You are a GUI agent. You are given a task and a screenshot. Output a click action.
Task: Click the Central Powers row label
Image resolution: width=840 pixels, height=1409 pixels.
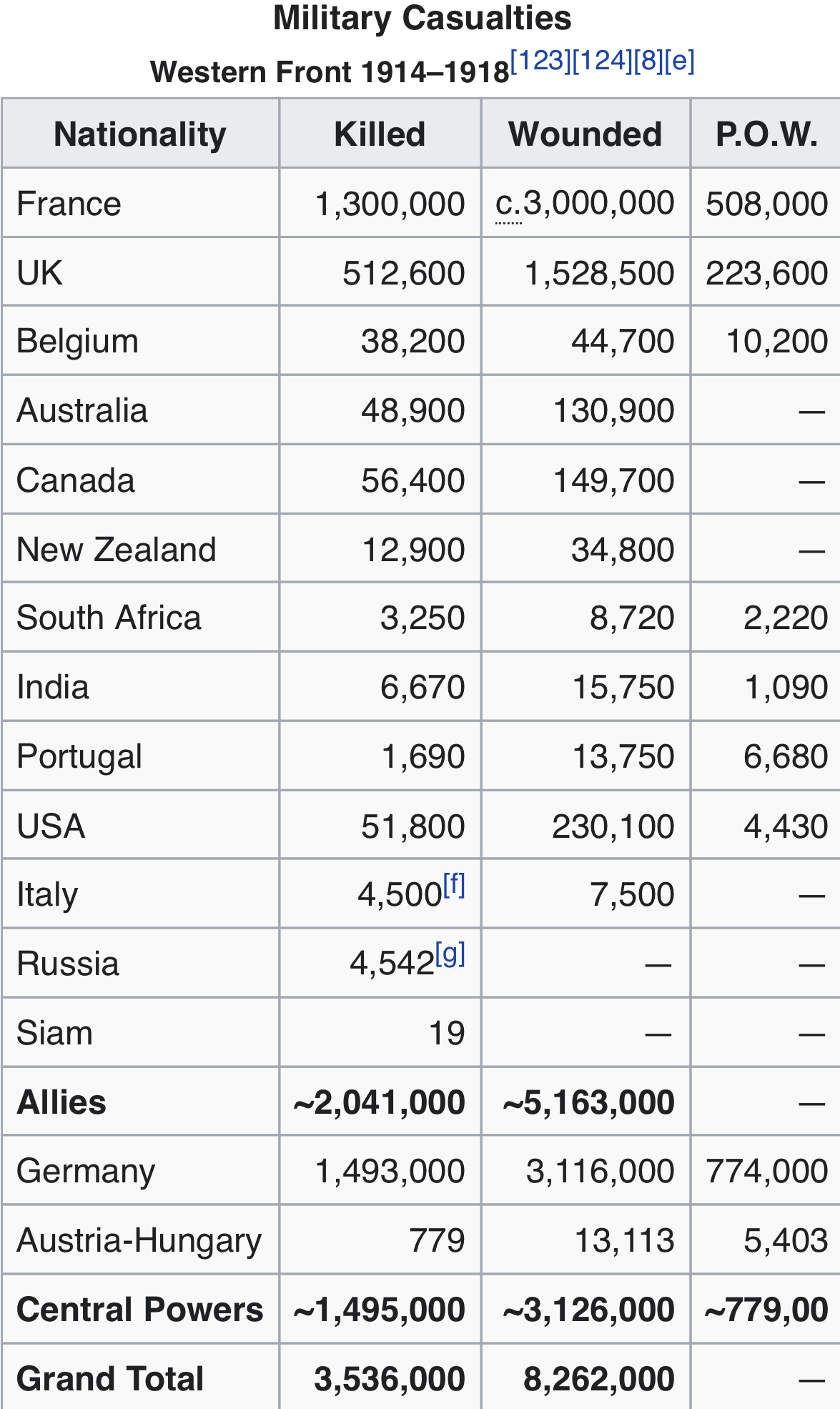[x=140, y=1310]
